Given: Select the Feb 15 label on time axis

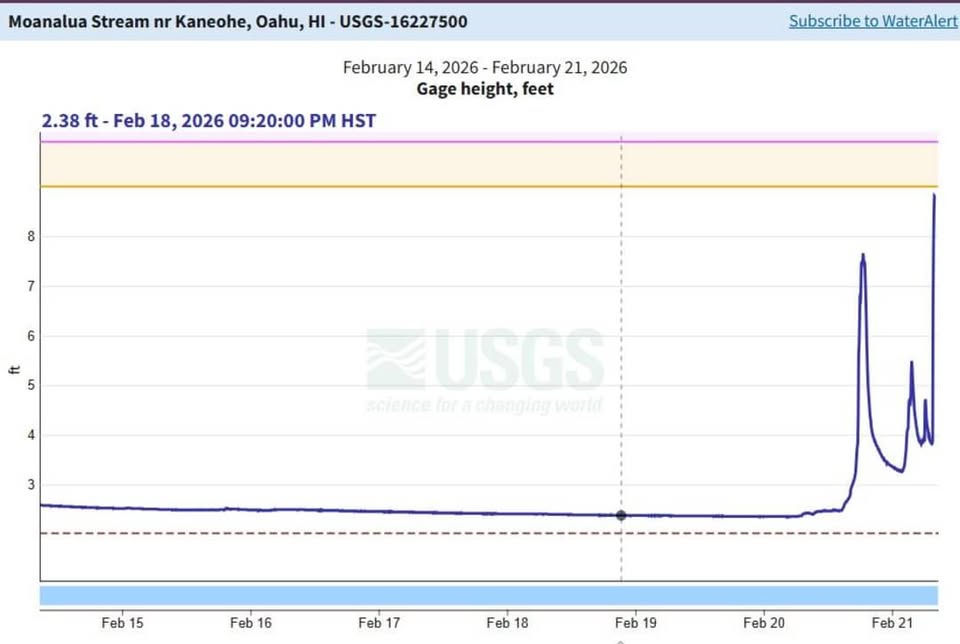Looking at the screenshot, I should pyautogui.click(x=122, y=623).
